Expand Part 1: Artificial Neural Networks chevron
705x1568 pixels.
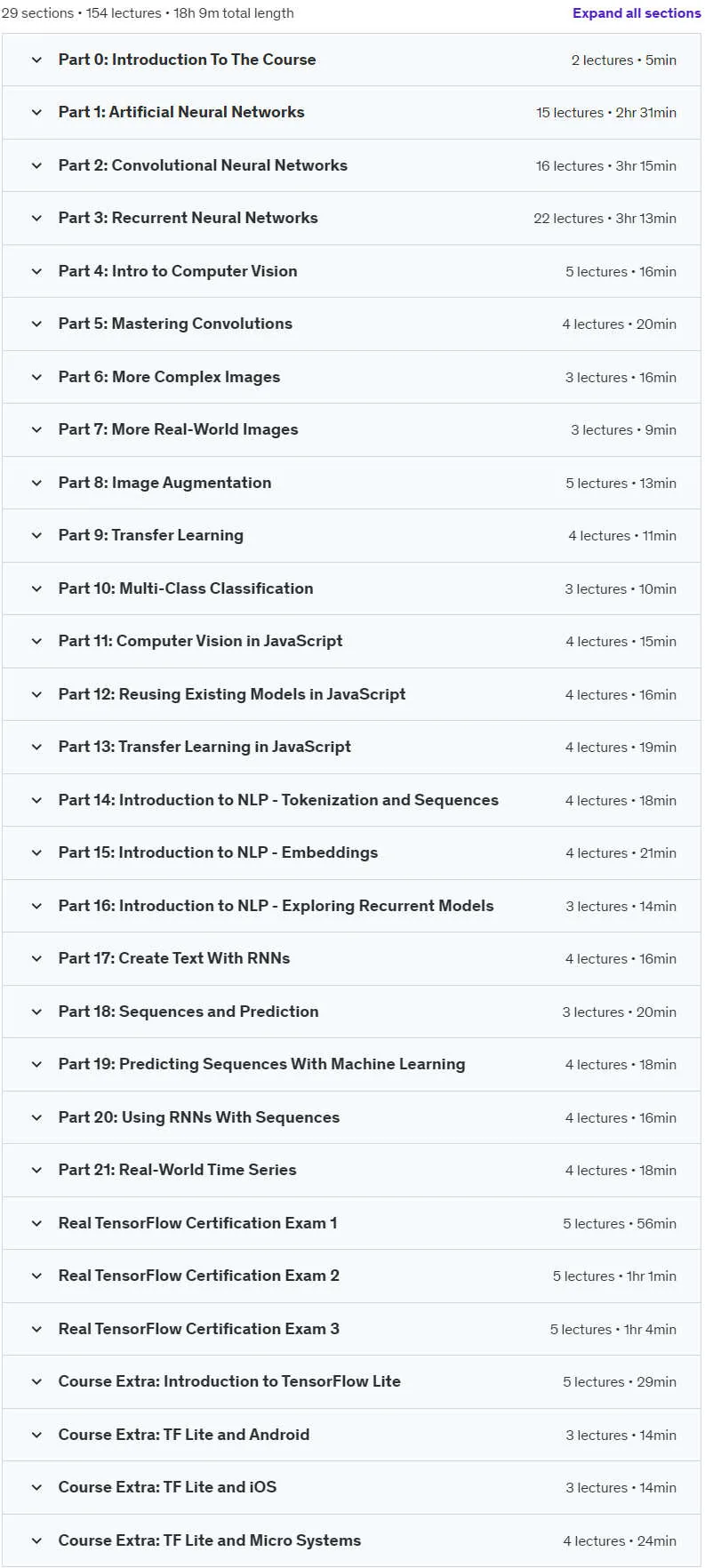coord(36,113)
